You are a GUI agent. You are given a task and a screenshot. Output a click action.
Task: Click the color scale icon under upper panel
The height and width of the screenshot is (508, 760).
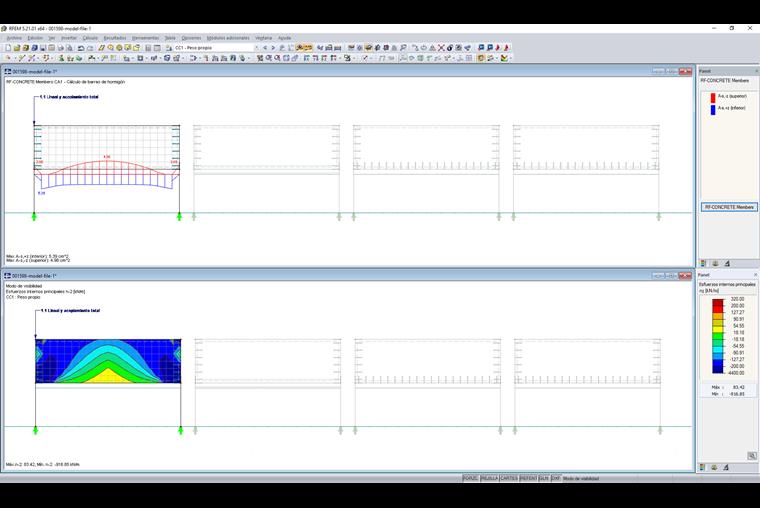[703, 263]
